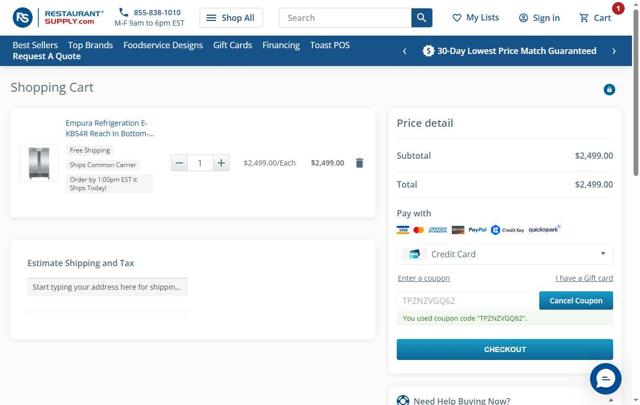Click the $2,499.00/Each unit price
This screenshot has height=405, width=640.
coord(269,163)
